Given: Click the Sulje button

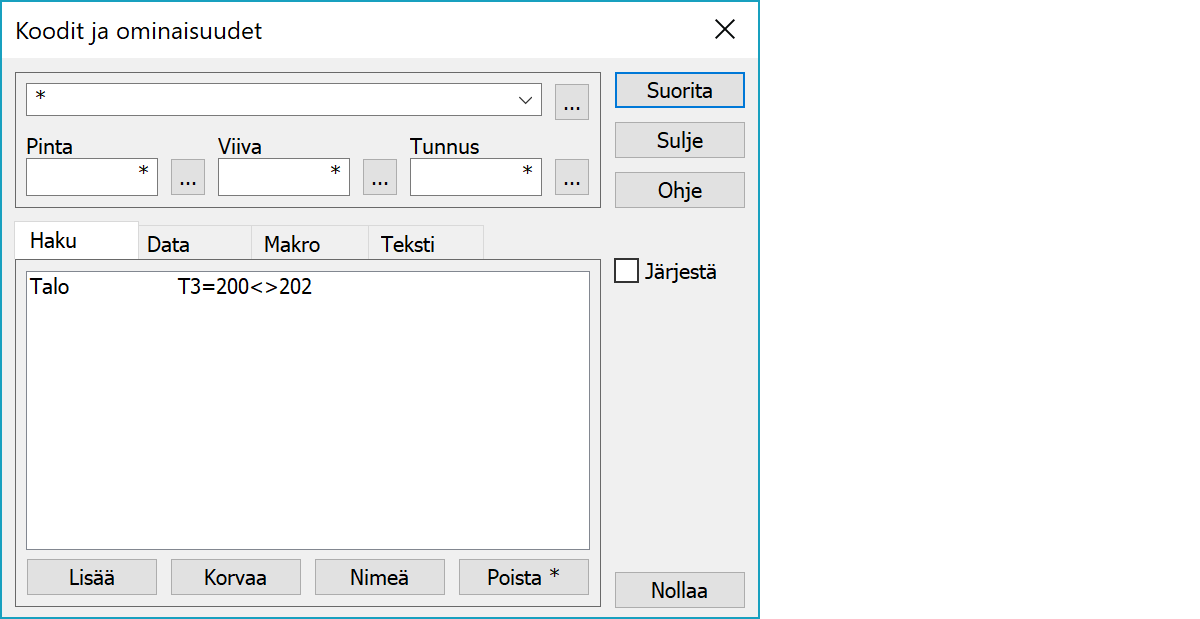Looking at the screenshot, I should point(679,140).
